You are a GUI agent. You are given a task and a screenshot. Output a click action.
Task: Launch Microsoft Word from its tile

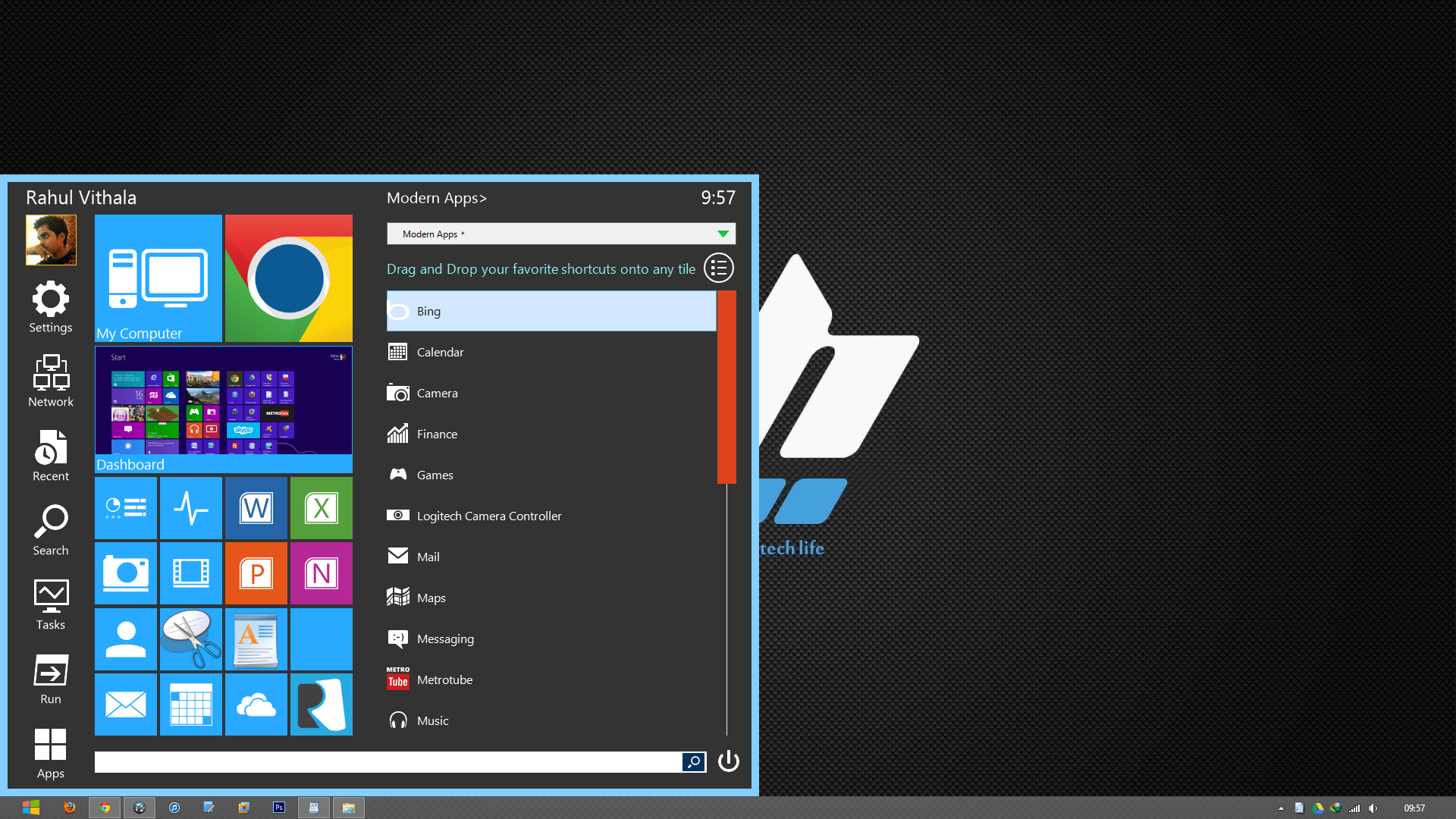click(x=256, y=508)
